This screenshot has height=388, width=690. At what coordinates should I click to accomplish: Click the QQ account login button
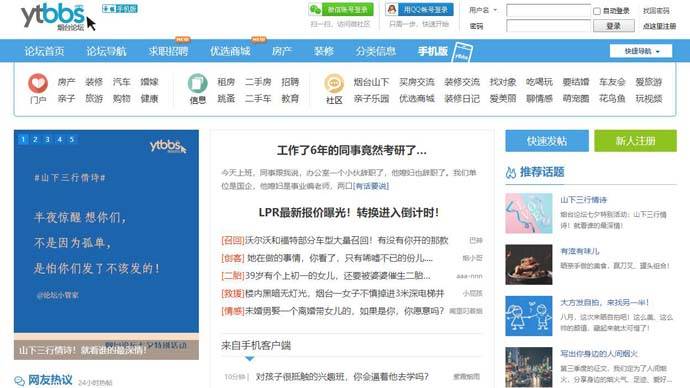point(419,9)
